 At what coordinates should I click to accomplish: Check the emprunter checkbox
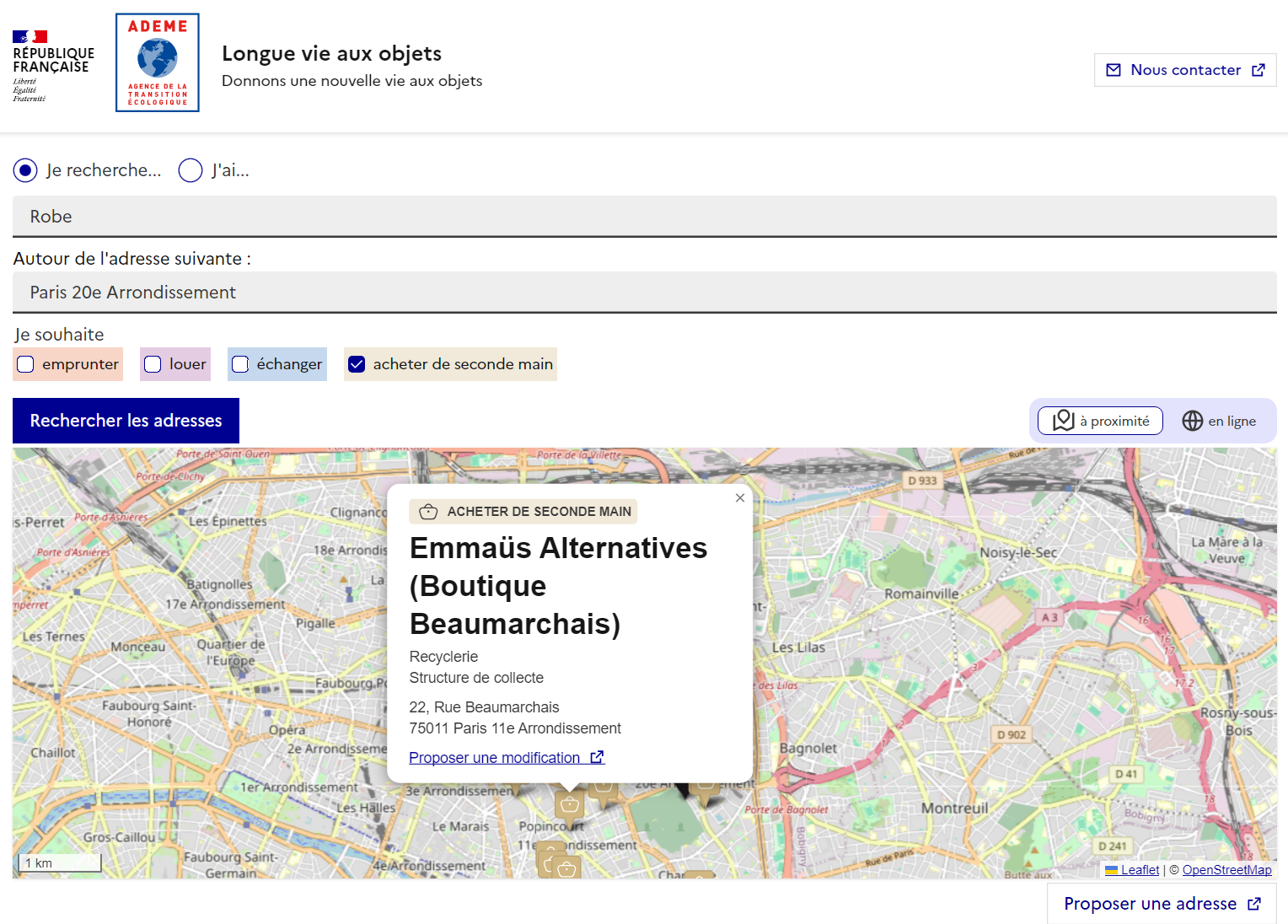[x=25, y=364]
